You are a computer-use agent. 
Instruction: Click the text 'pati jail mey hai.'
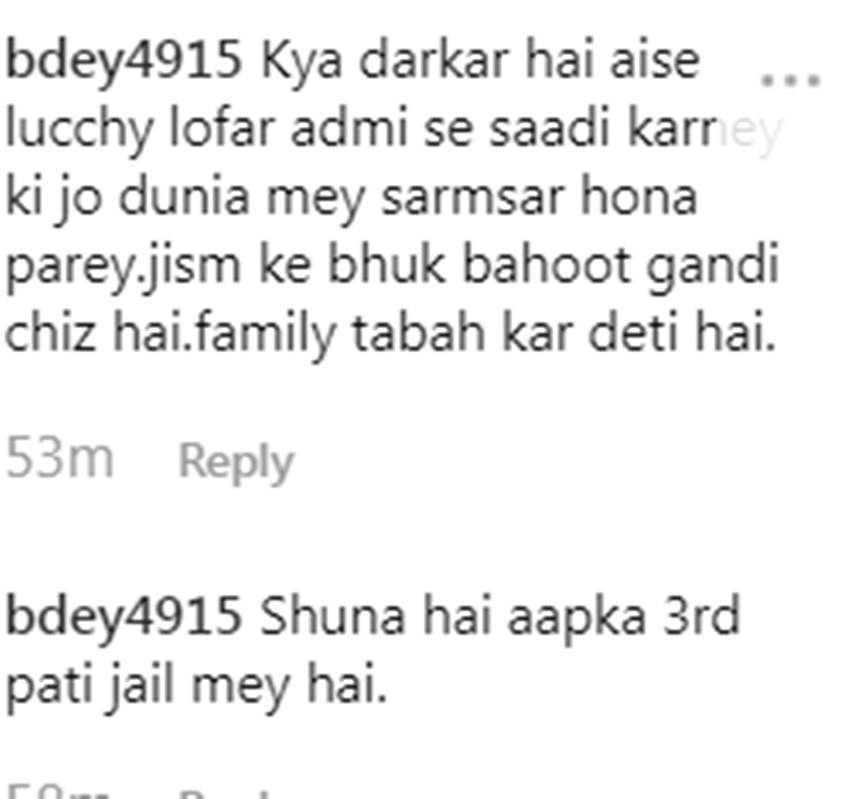pyautogui.click(x=196, y=686)
